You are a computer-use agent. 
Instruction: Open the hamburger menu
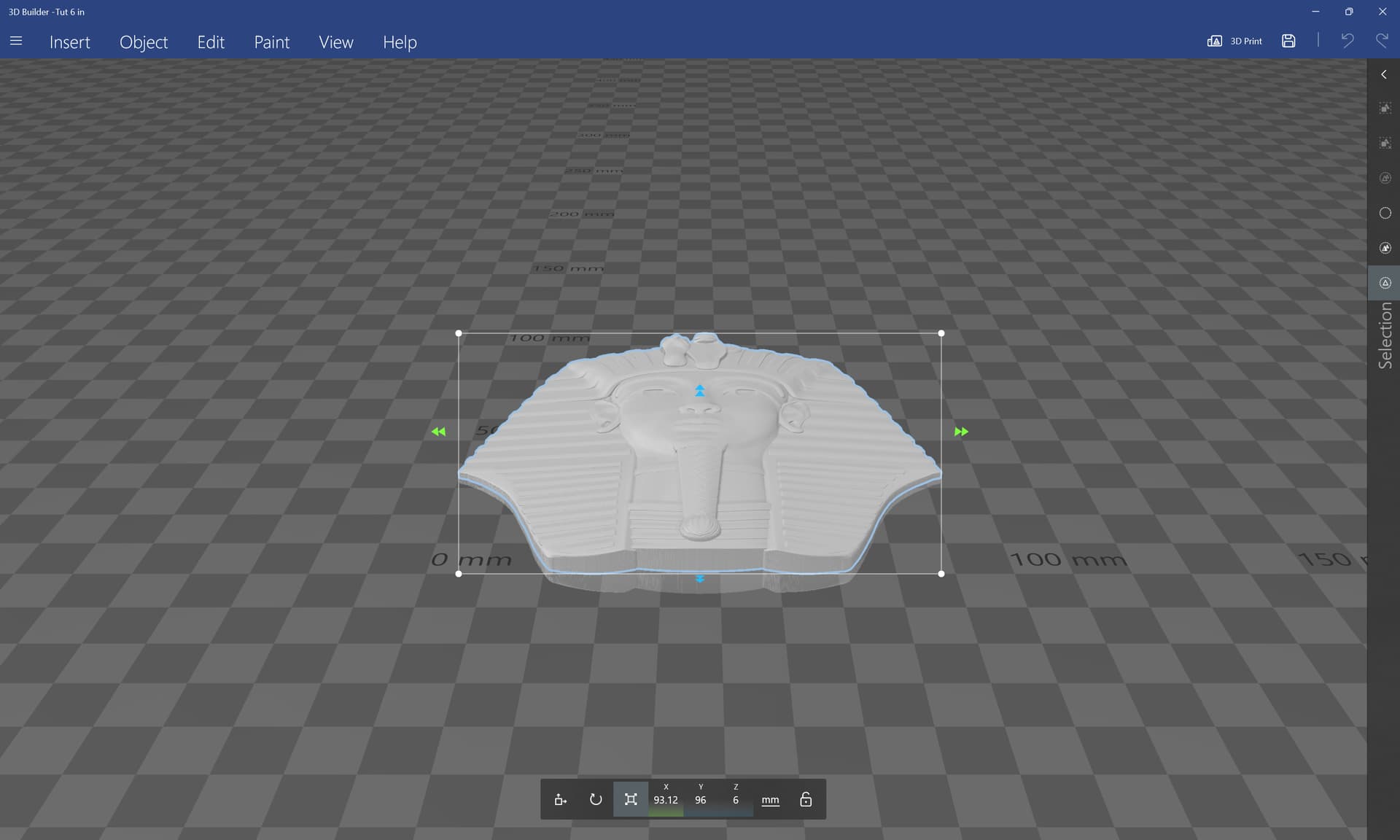16,42
